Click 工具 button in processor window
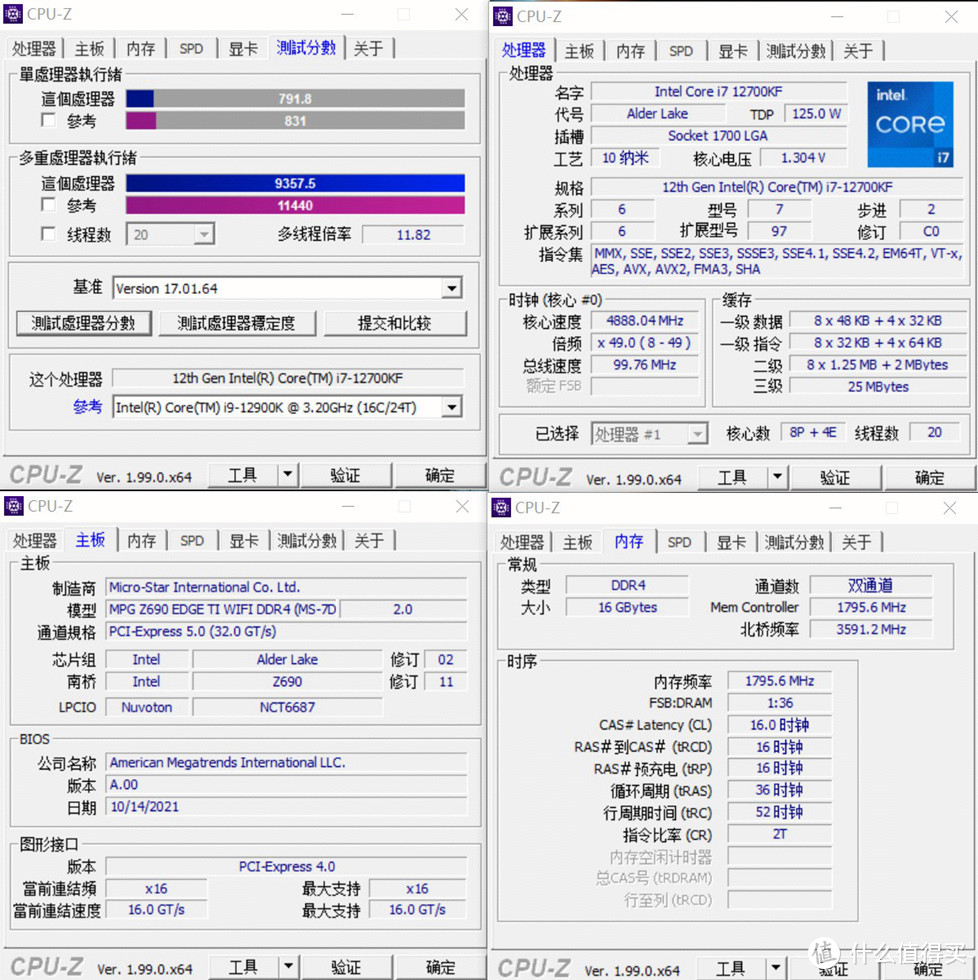This screenshot has height=980, width=978. (732, 478)
